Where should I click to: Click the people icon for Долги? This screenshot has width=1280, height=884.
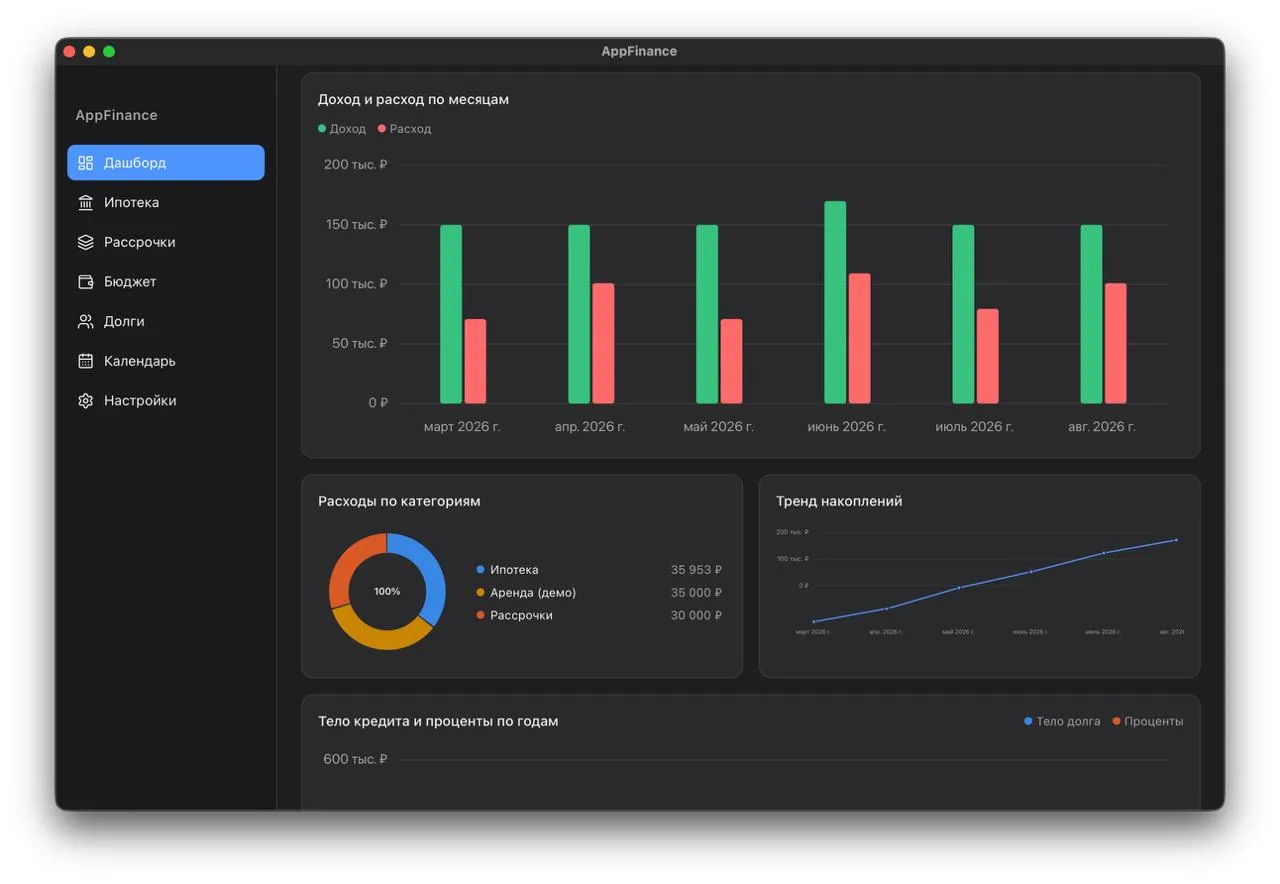click(86, 321)
